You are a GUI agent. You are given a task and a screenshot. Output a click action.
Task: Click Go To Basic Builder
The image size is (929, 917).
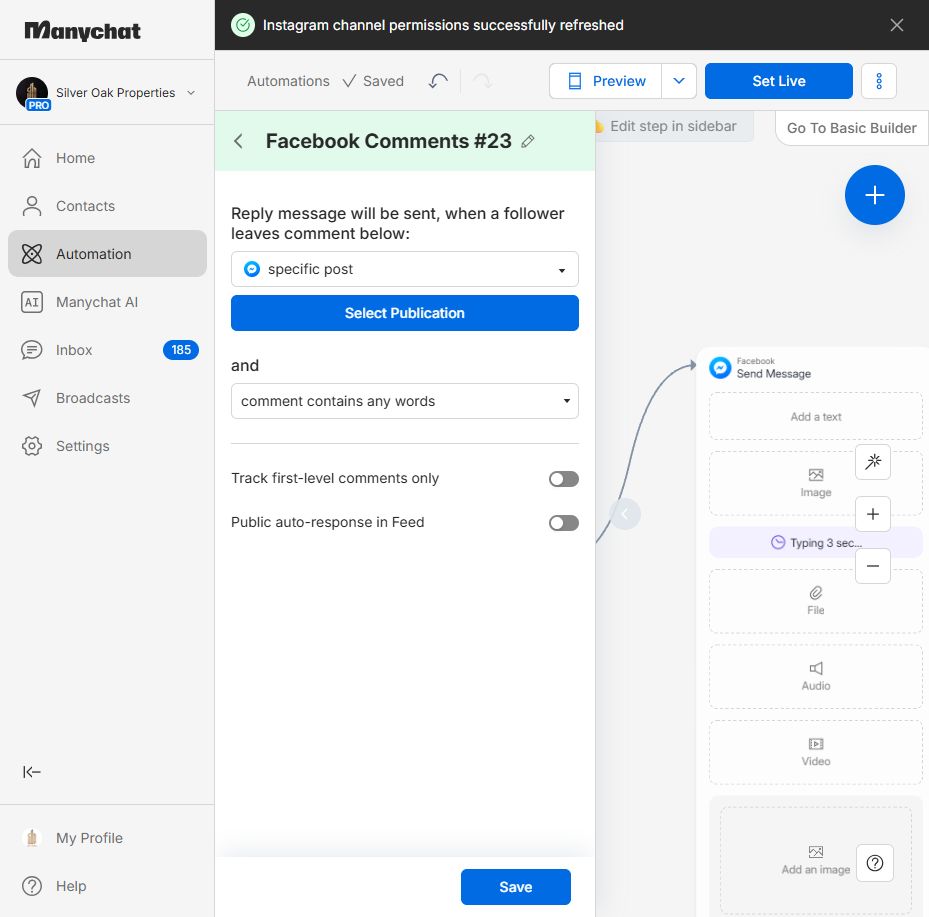tap(851, 128)
